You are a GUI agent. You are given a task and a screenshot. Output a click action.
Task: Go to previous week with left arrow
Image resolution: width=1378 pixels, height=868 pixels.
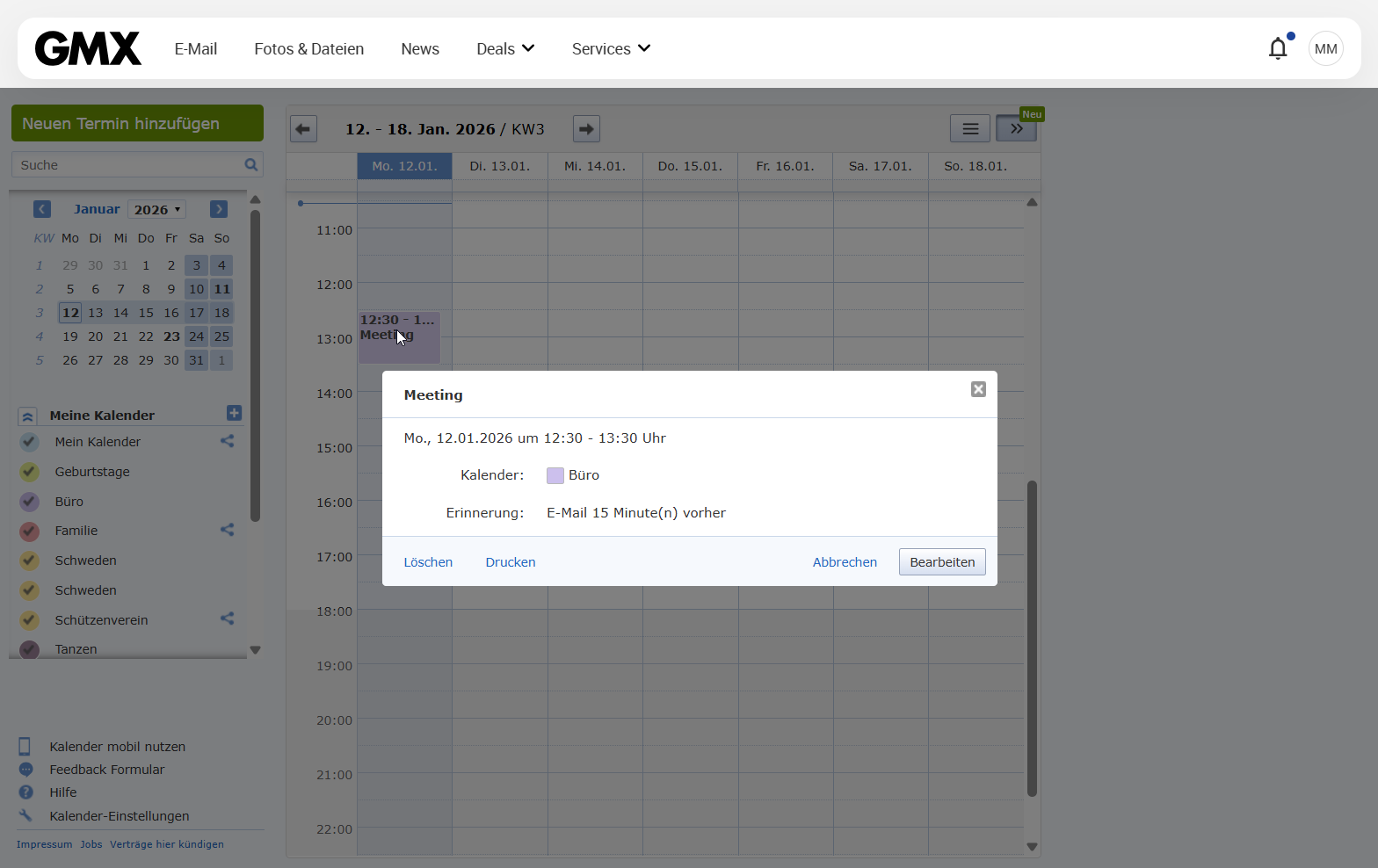pos(303,129)
